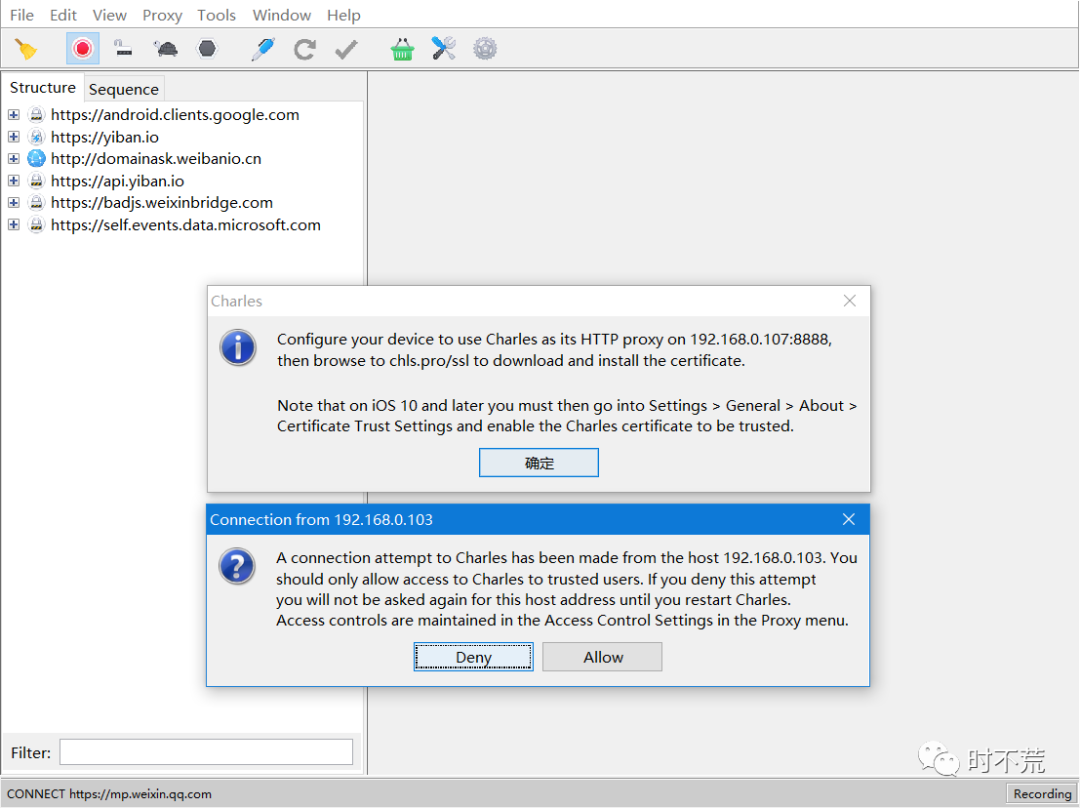
Task: Click the Repeat request arrow icon
Action: pyautogui.click(x=304, y=50)
